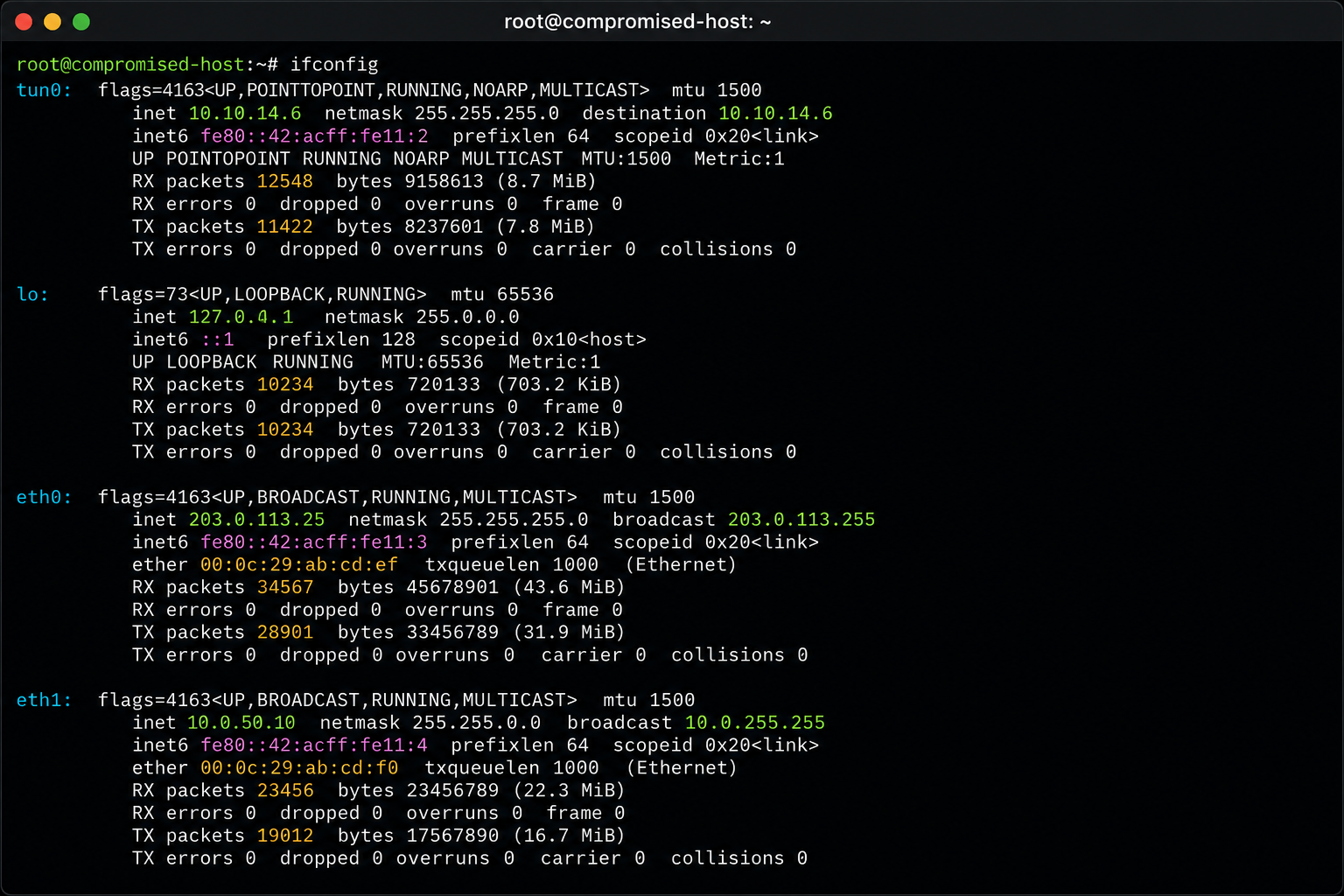Click MAC address 00:0c:29:ab:cd:f0
1344x896 pixels.
click(299, 768)
